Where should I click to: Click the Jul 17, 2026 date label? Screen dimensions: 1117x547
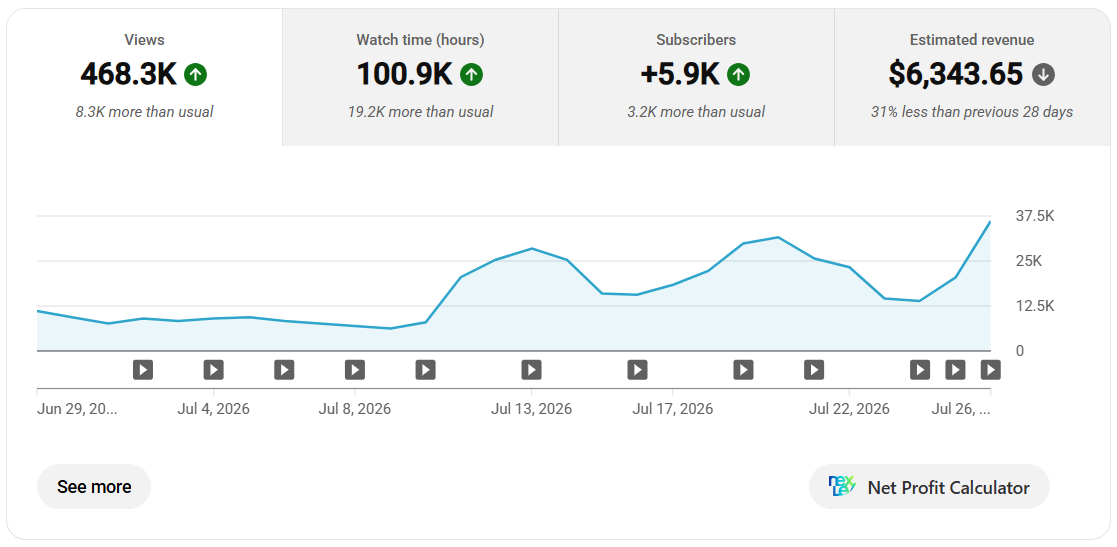coord(672,410)
